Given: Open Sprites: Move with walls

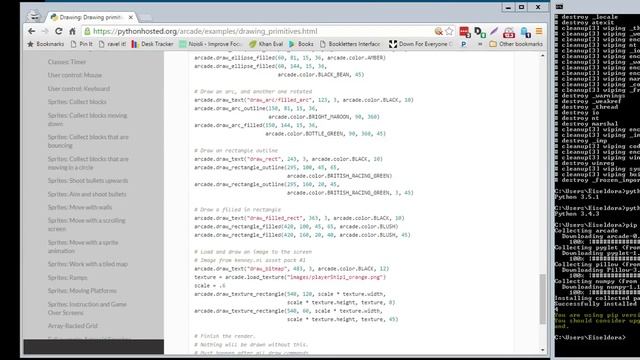Looking at the screenshot, I should pos(80,207).
